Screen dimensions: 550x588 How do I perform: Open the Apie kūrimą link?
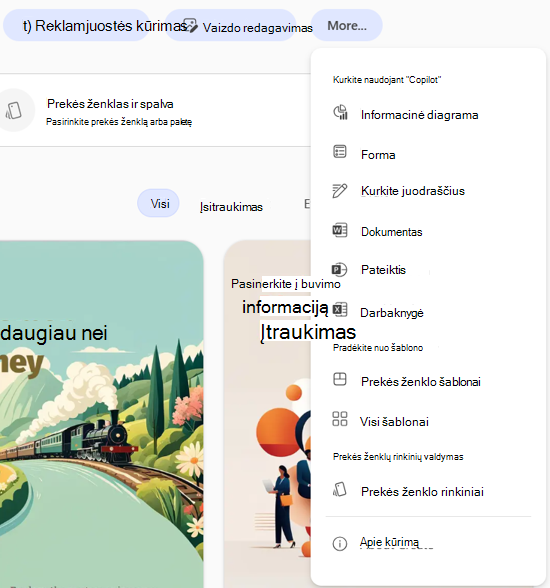[389, 542]
